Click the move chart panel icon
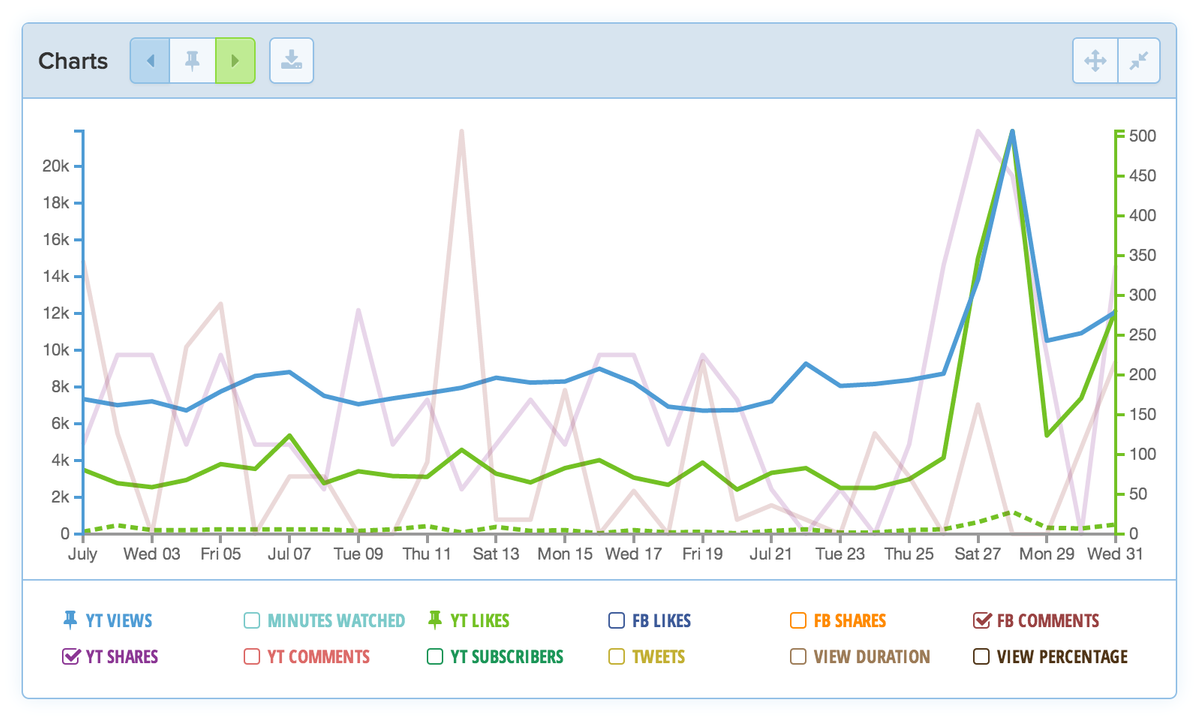This screenshot has width=1200, height=725. (x=1095, y=60)
